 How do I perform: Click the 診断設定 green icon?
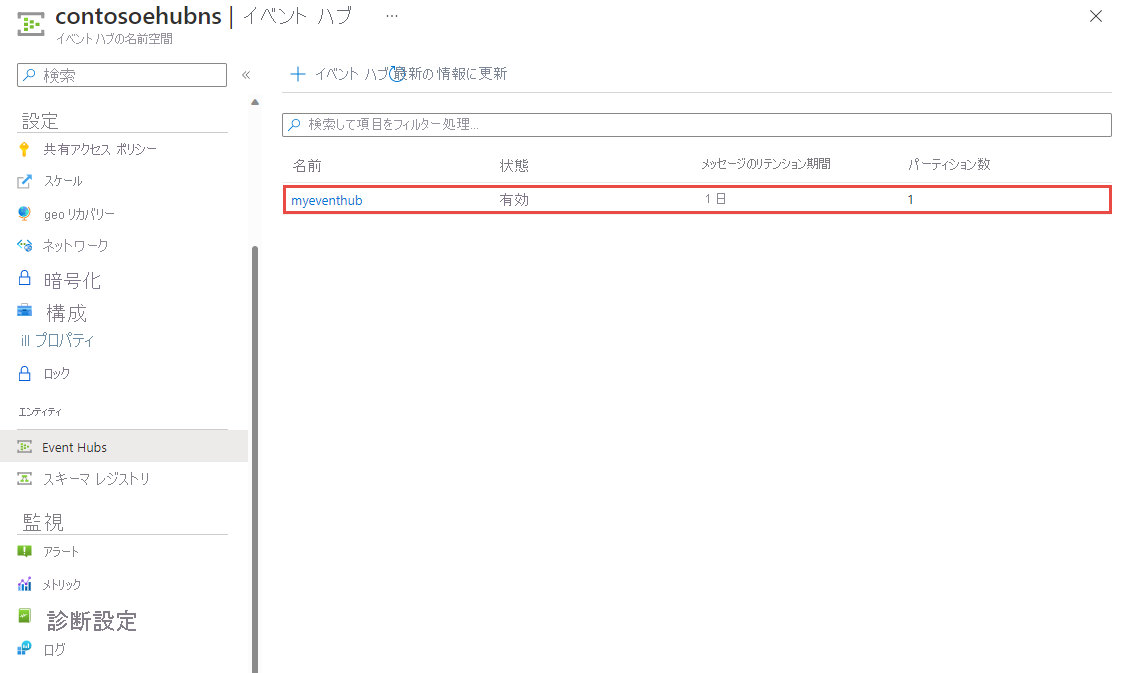[25, 616]
